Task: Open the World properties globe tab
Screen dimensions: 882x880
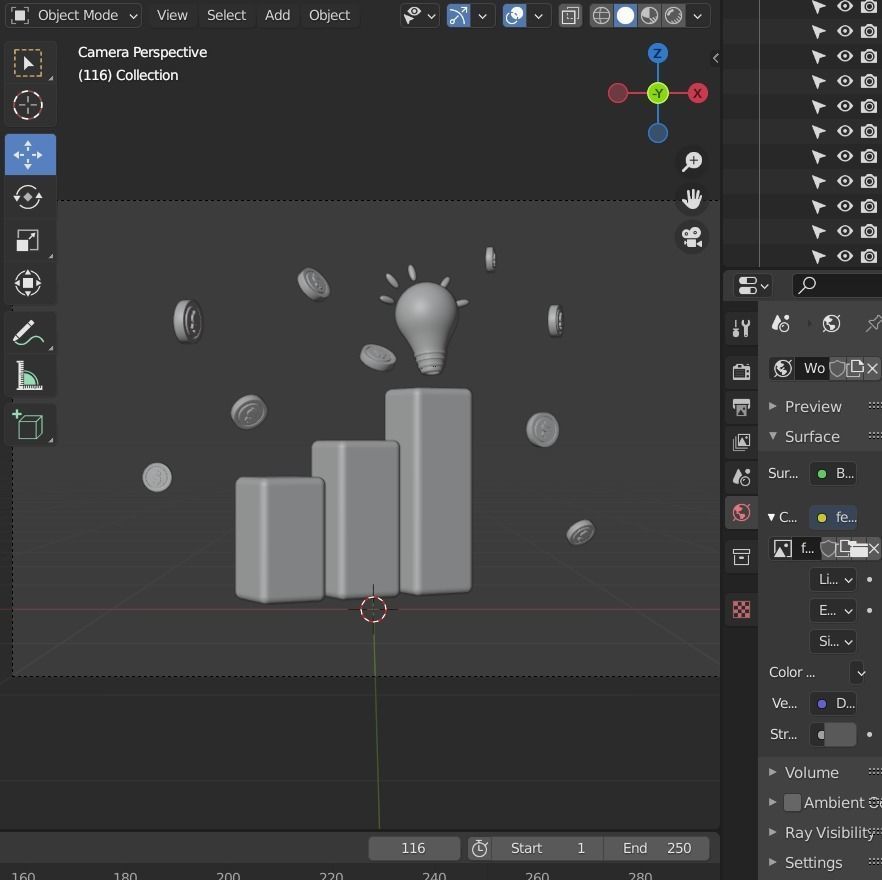Action: click(741, 513)
